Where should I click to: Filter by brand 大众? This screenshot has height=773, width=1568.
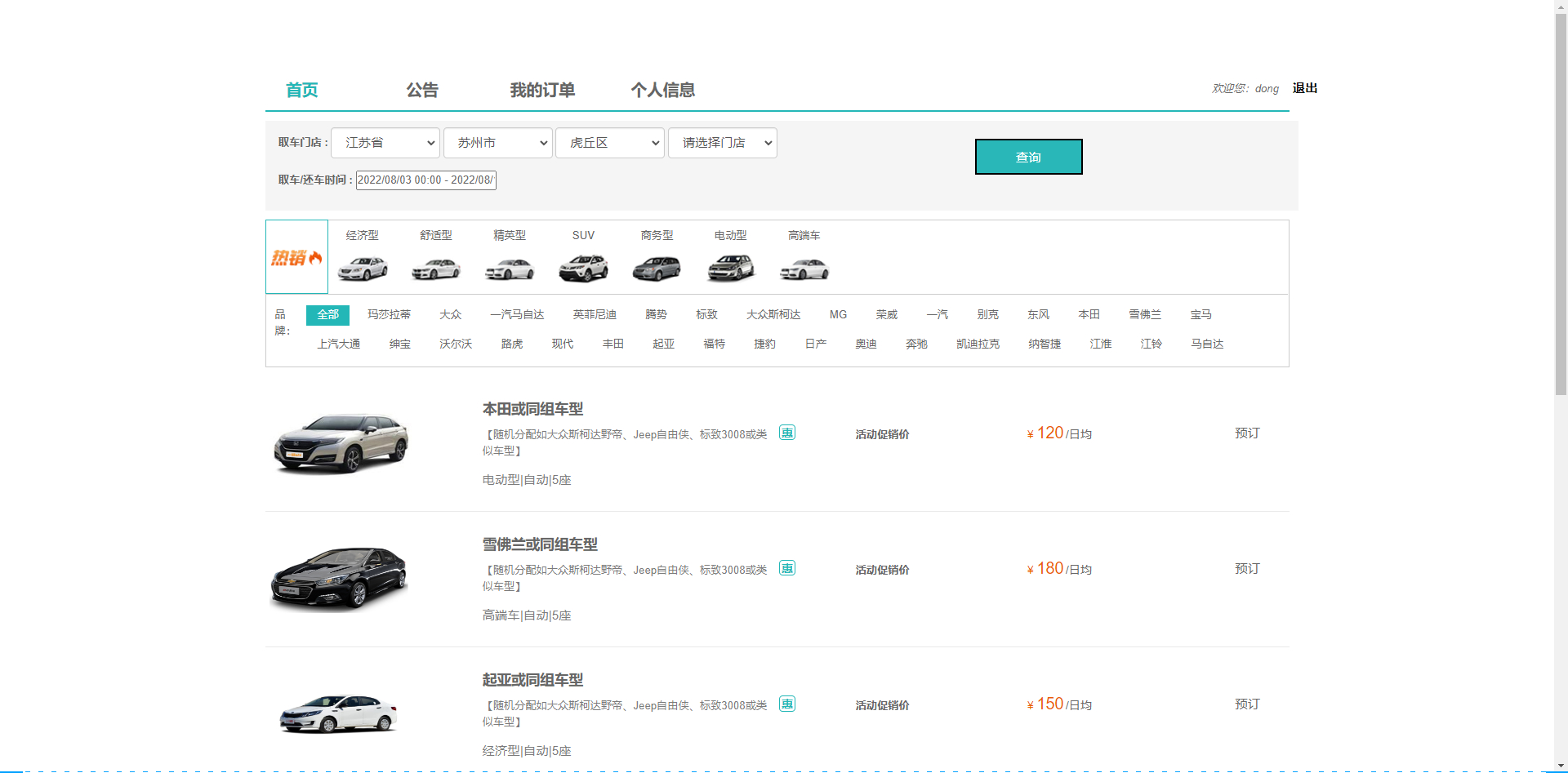tap(451, 315)
